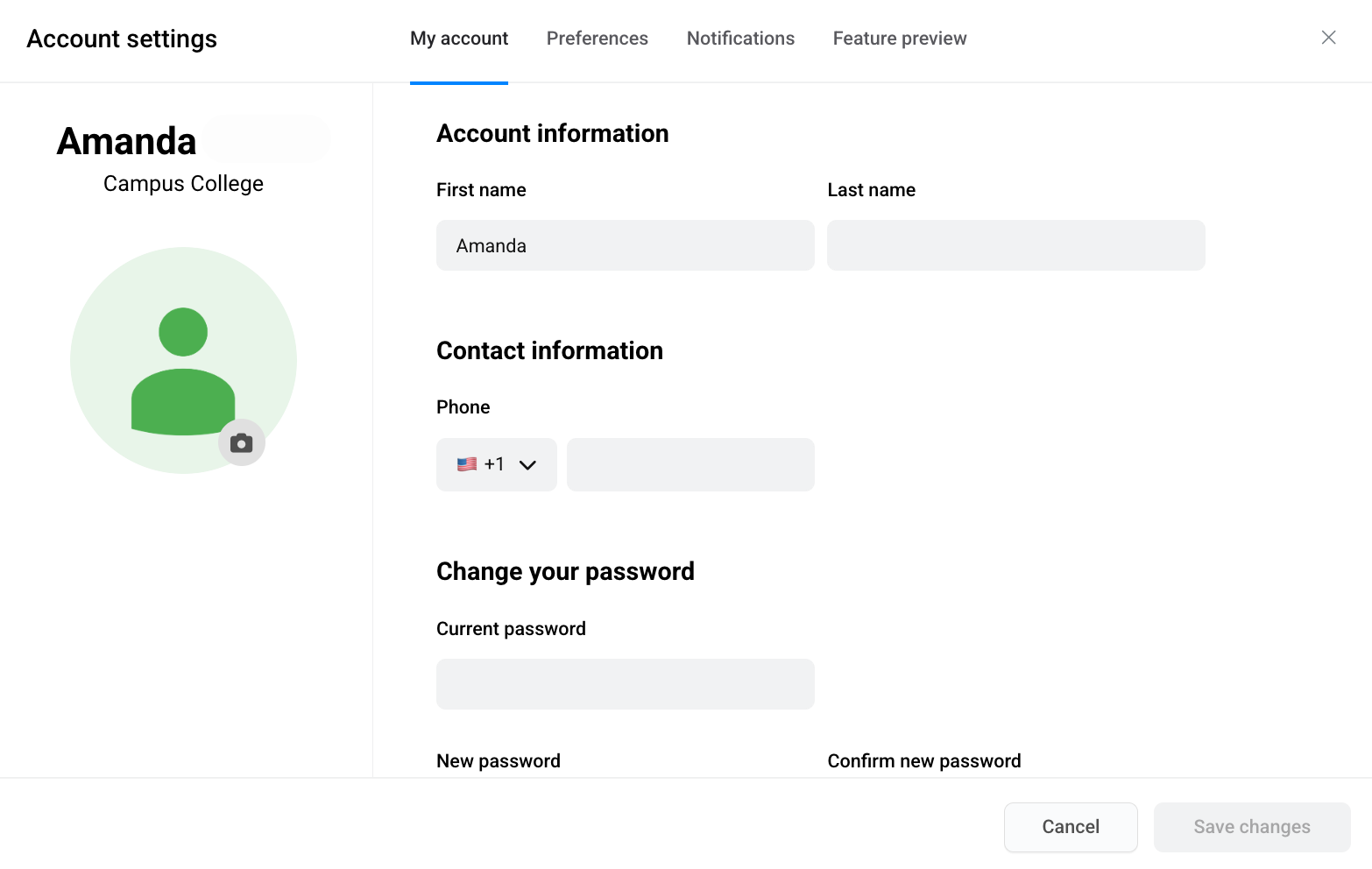Focus the First name field containing Amanda

pos(625,245)
